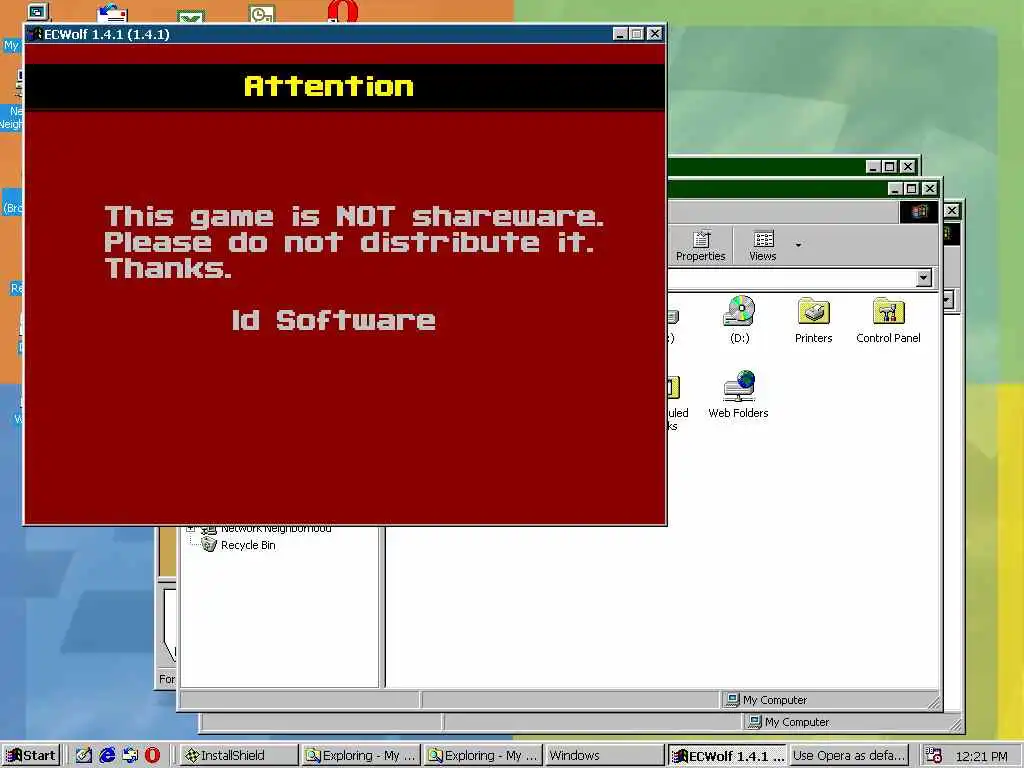
Task: Minimize the second green-titled Explorer window
Action: tap(895, 189)
